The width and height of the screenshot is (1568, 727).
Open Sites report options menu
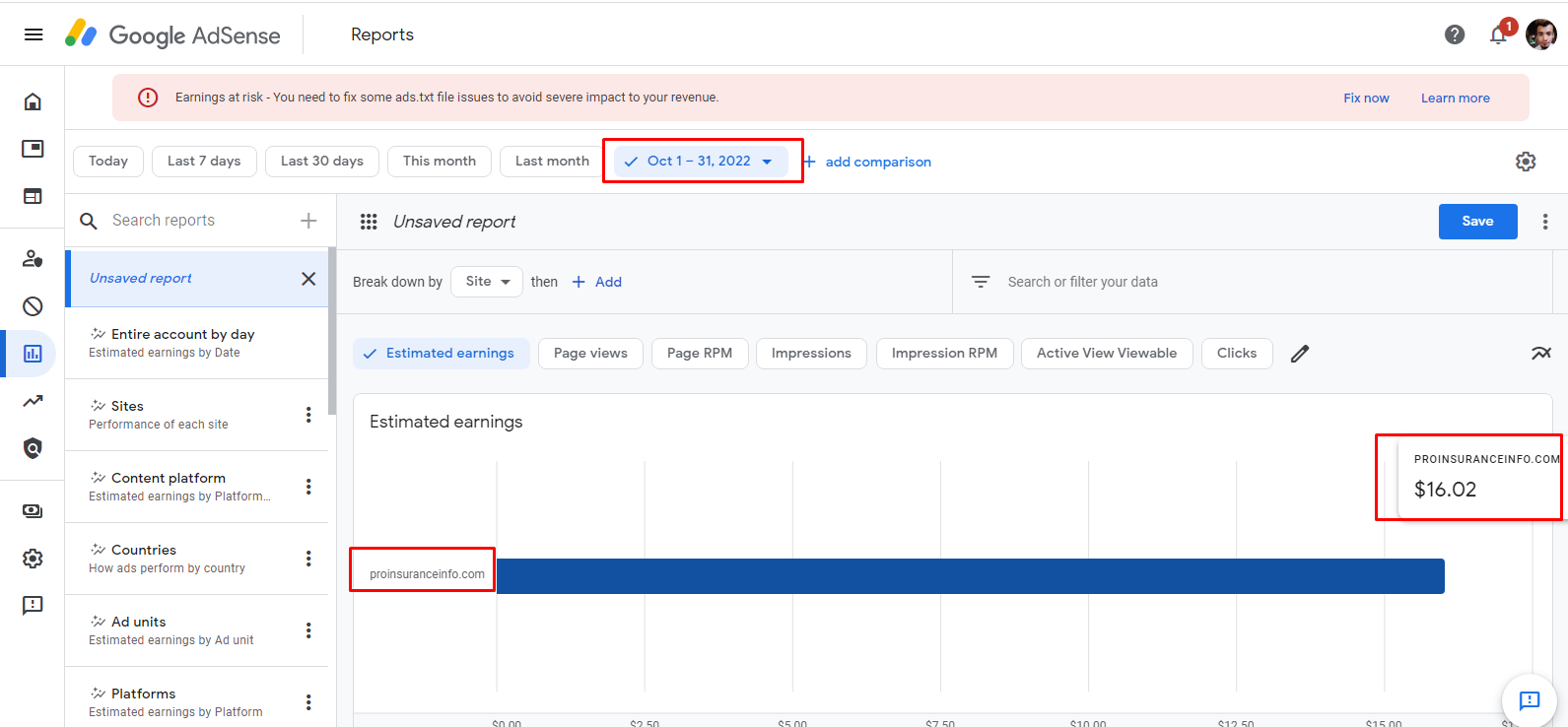pos(308,415)
